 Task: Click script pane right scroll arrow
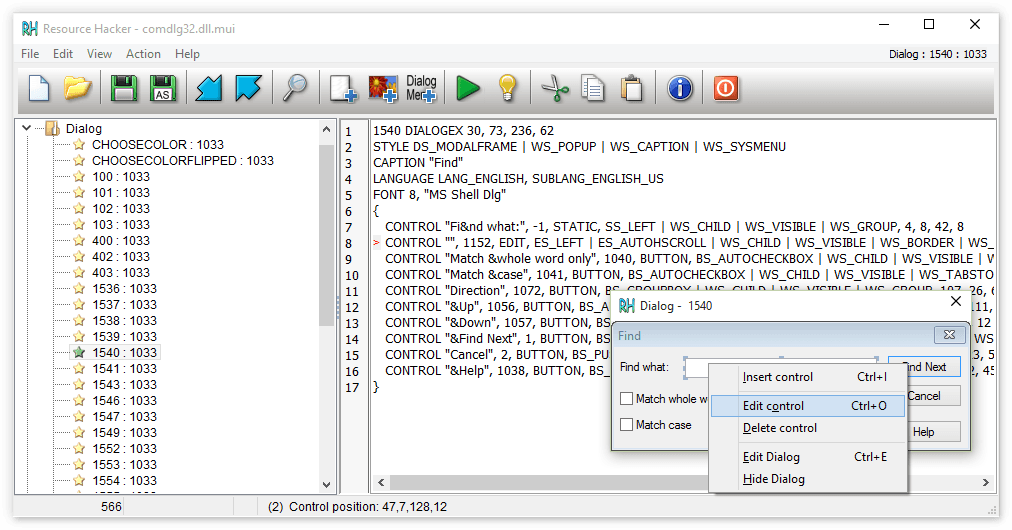(x=986, y=482)
